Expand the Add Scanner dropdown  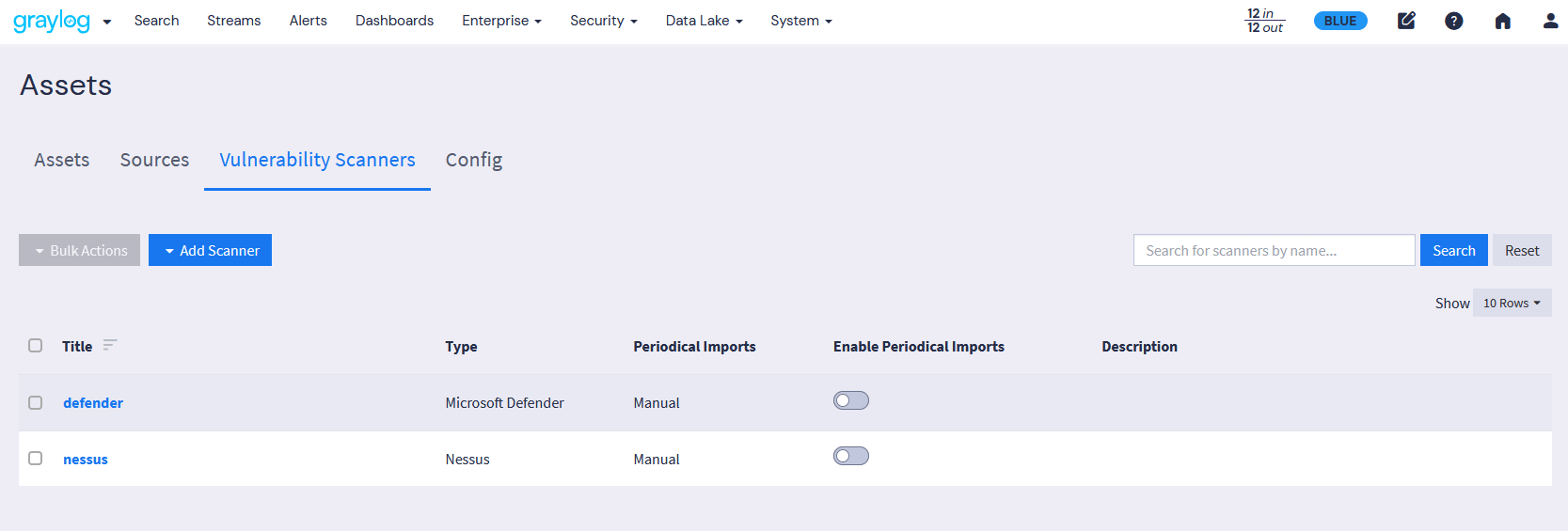pyautogui.click(x=210, y=250)
